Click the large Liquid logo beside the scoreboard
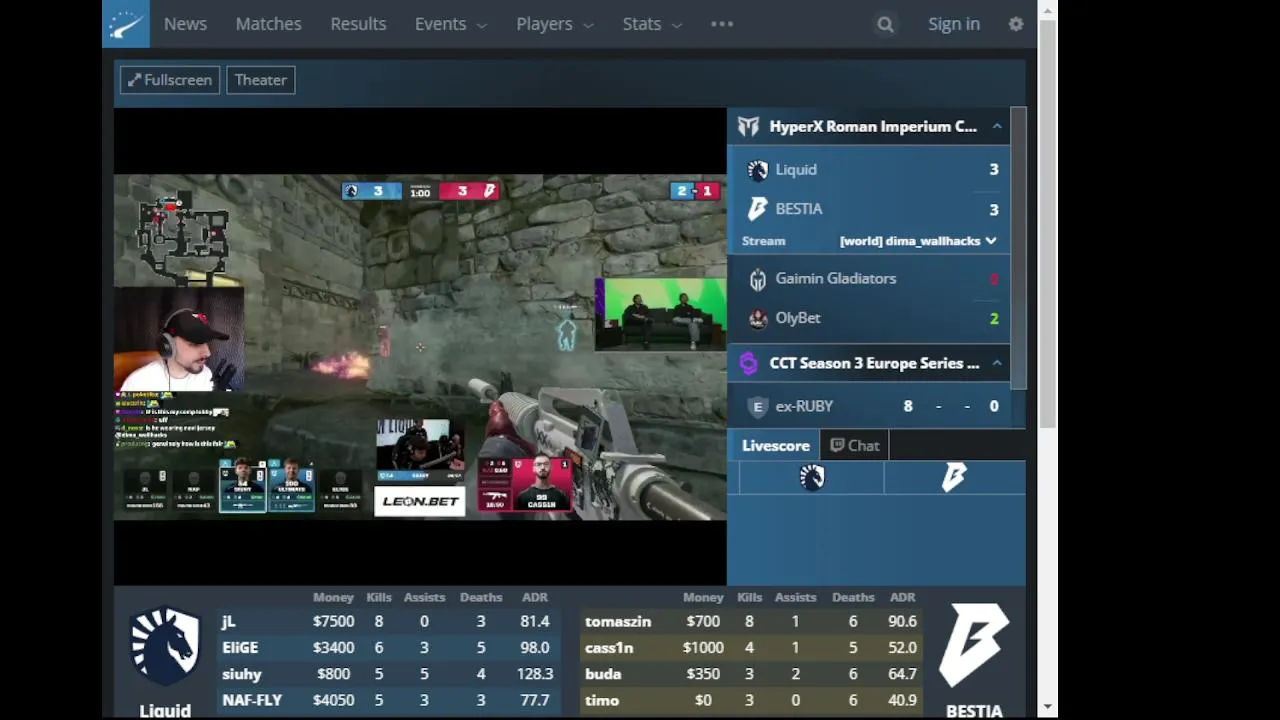Screen dimensions: 1280x720 pos(165,647)
